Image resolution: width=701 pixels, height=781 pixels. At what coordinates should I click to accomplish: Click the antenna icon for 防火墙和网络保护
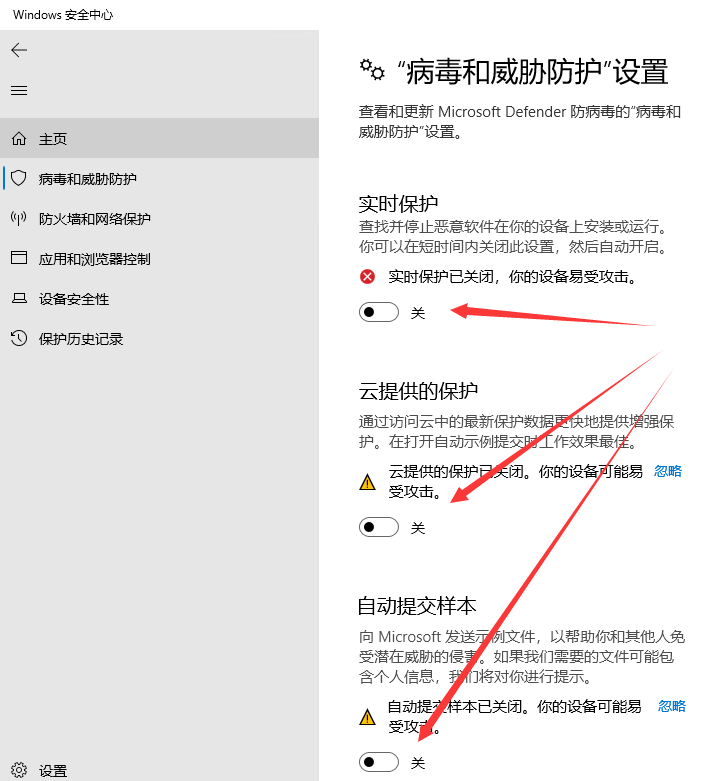(19, 218)
